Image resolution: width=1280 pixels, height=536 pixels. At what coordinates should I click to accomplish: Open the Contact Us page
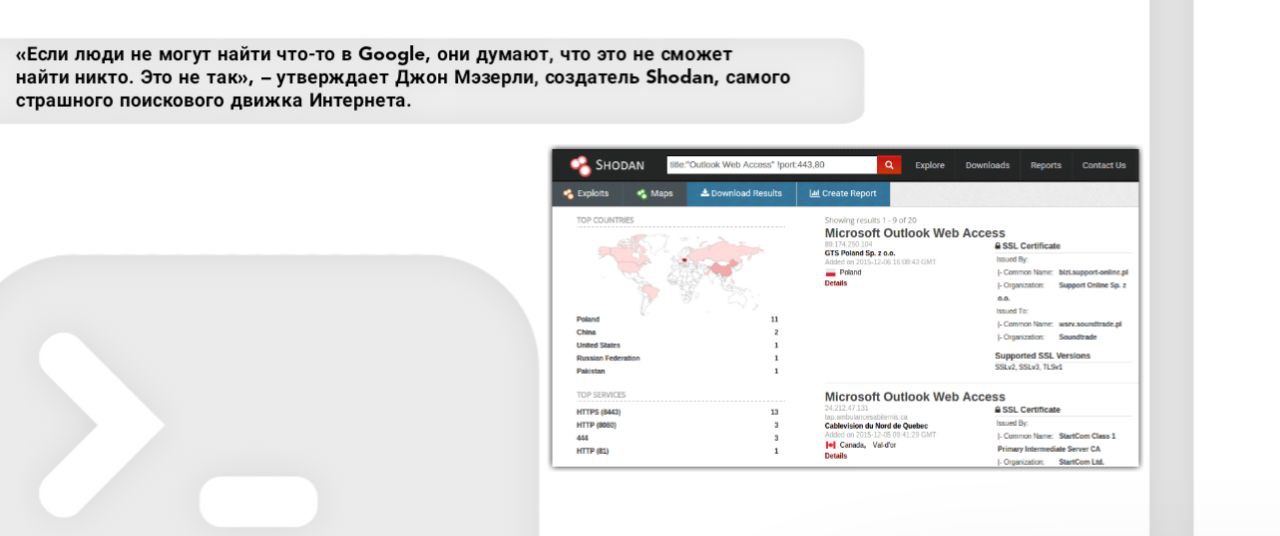1104,165
